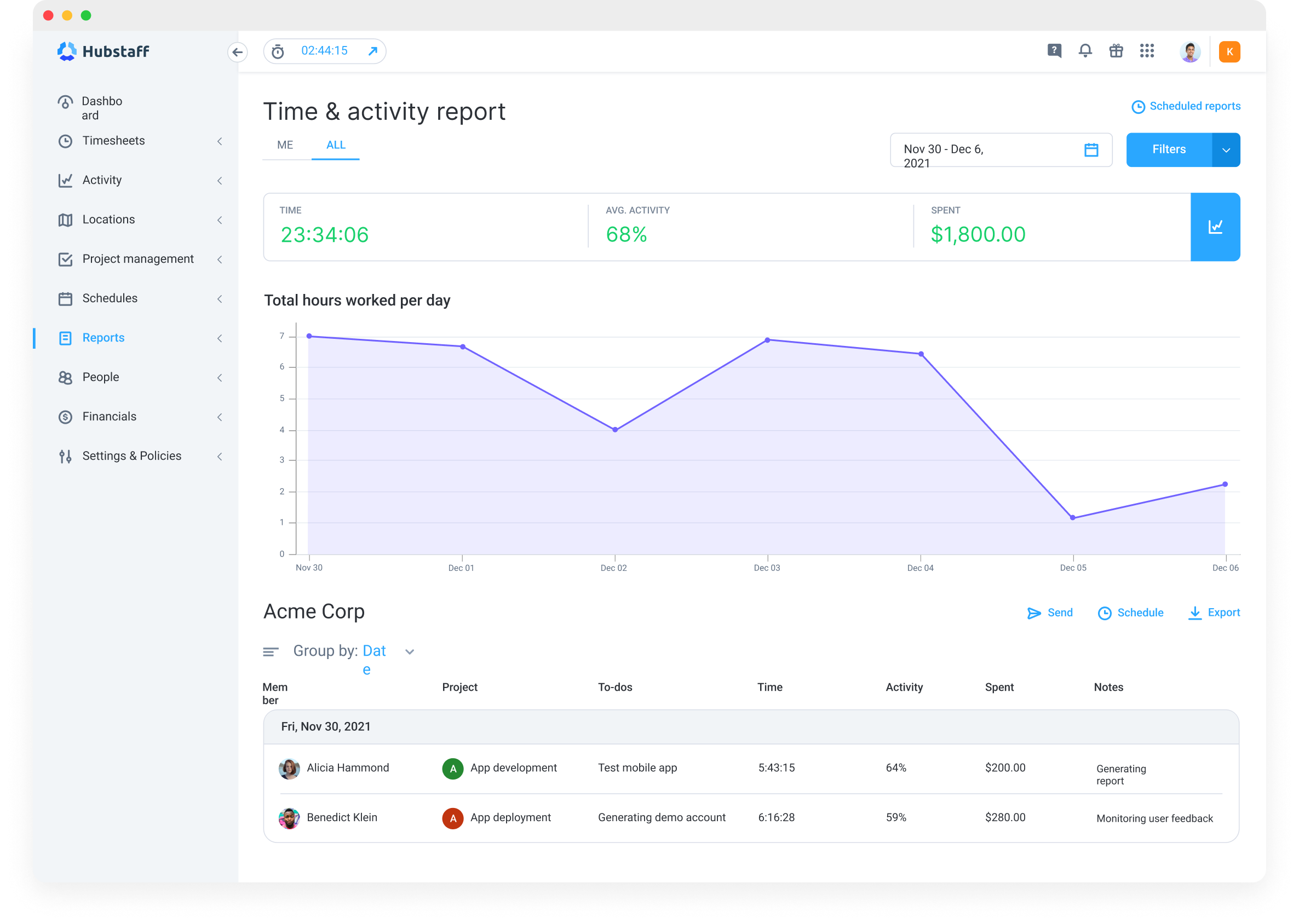The height and width of the screenshot is (924, 1299).
Task: Open the blue chart icon beside Spent
Action: [x=1215, y=227]
